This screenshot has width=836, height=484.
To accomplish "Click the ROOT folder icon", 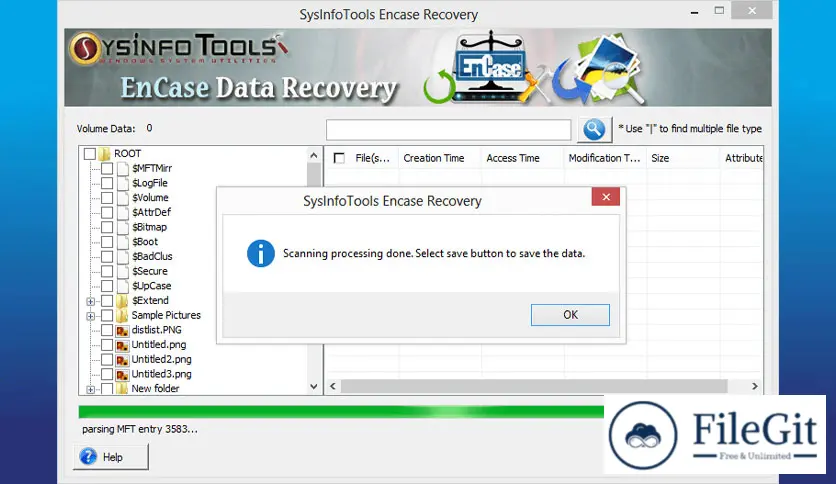I will (x=104, y=154).
